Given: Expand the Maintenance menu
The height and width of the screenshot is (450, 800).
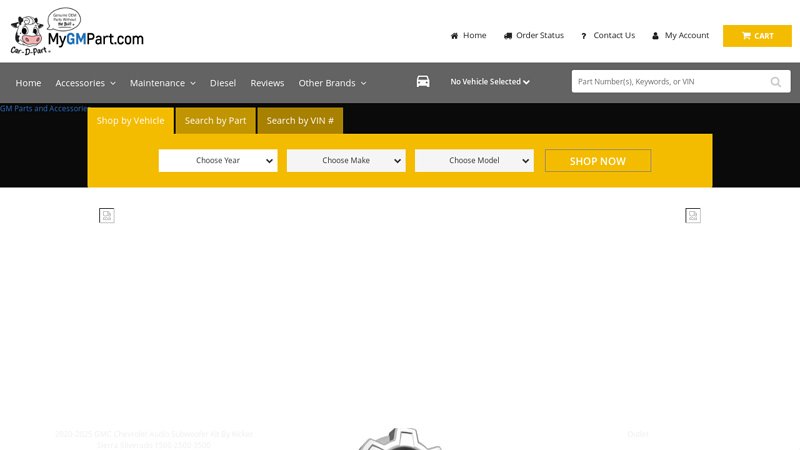Looking at the screenshot, I should click(x=162, y=83).
